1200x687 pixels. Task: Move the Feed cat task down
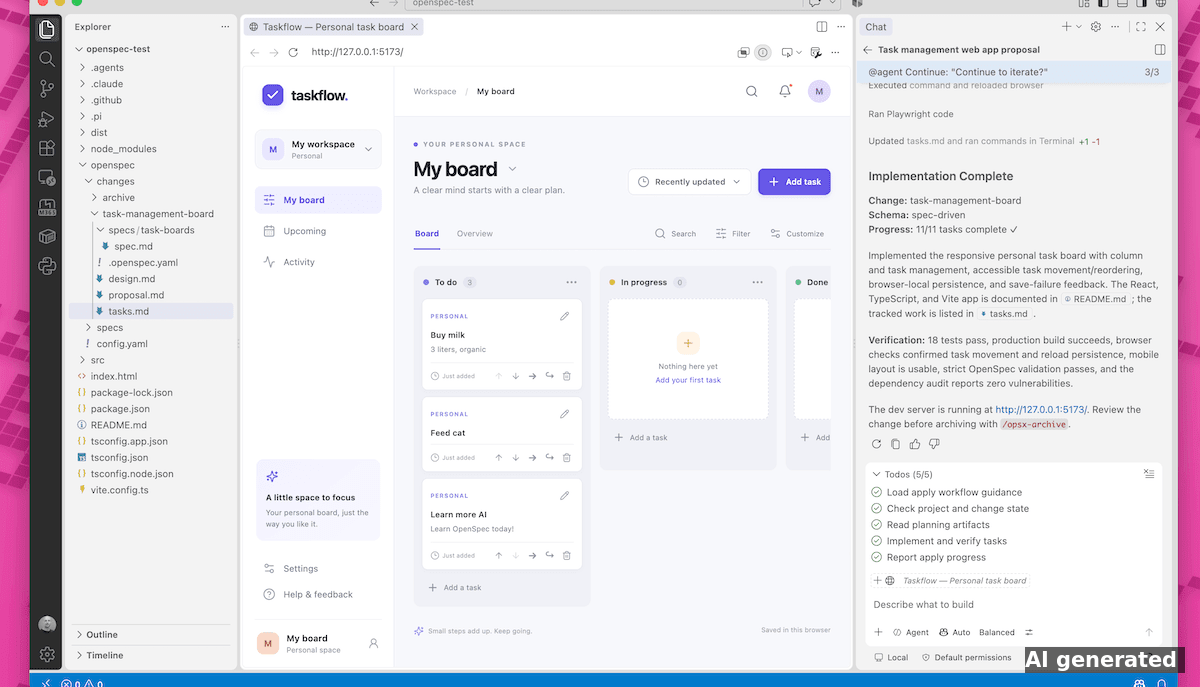pos(516,458)
